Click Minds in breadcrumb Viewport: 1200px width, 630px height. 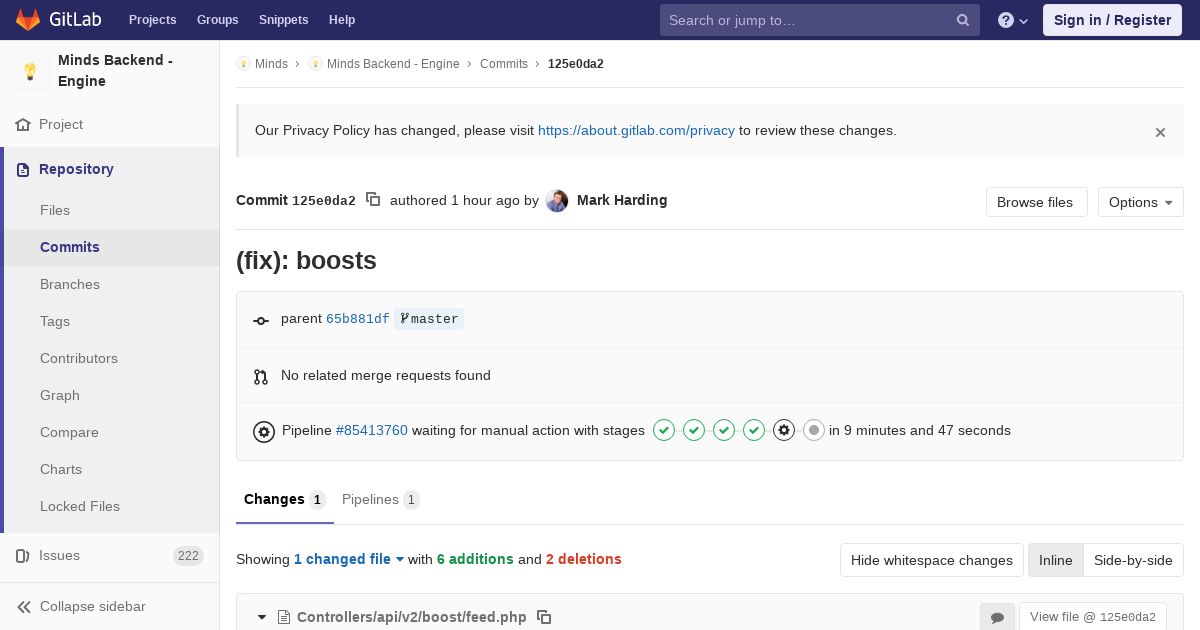click(x=271, y=64)
